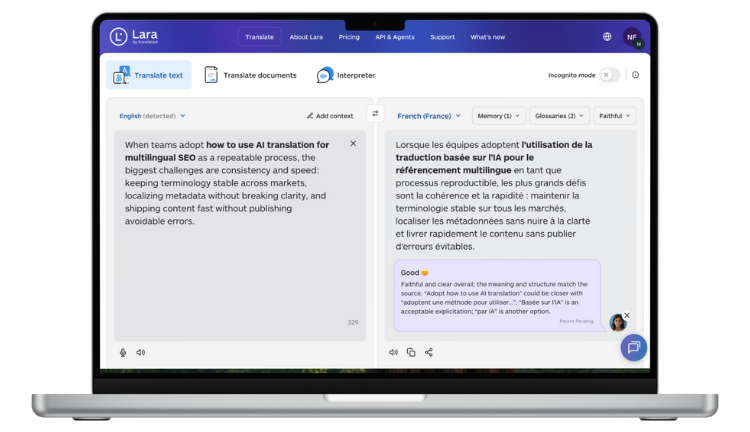750x432 pixels.
Task: Toggle Incognito mode switch
Action: point(609,75)
